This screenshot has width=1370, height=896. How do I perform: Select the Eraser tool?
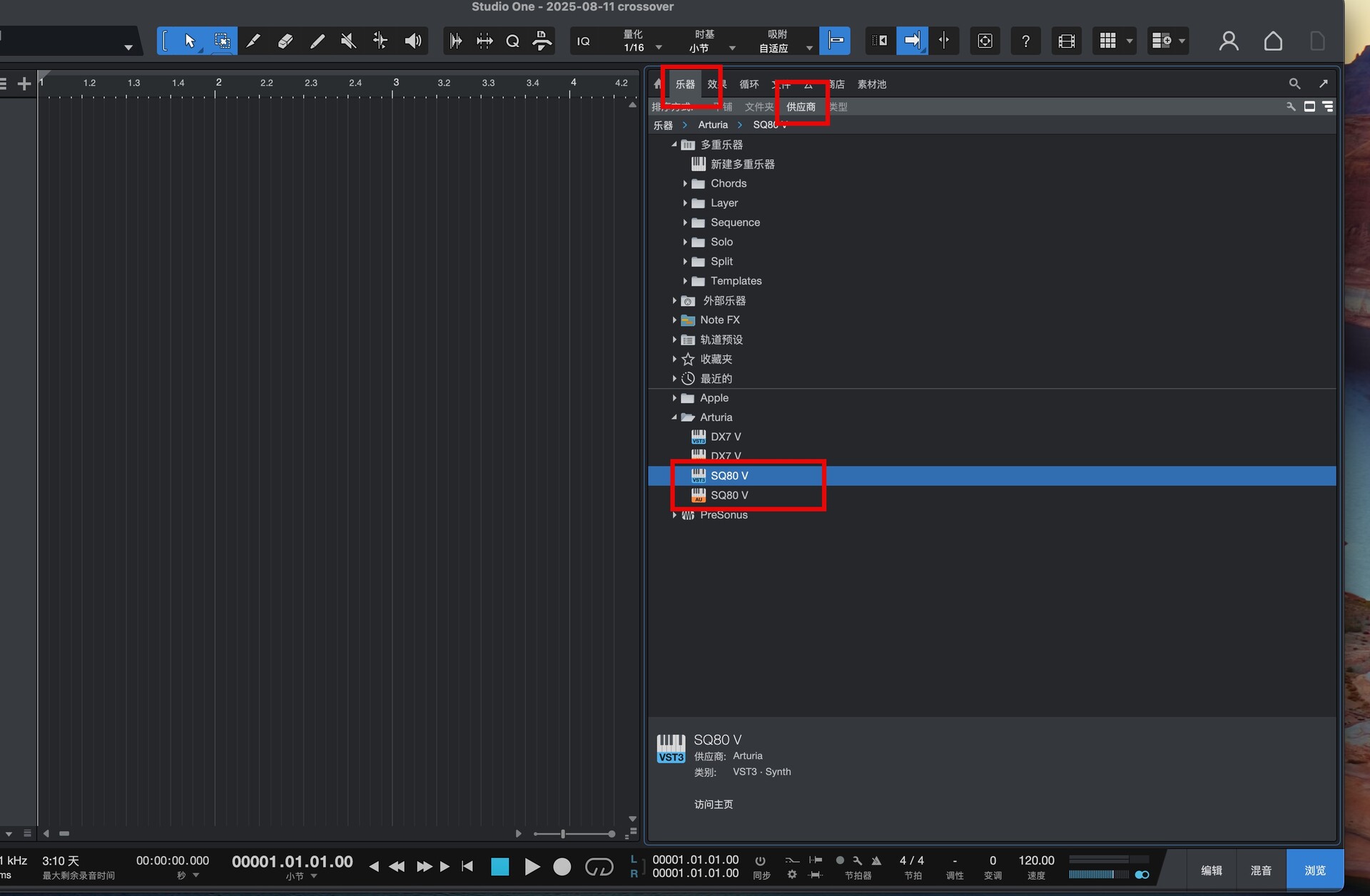(x=285, y=41)
